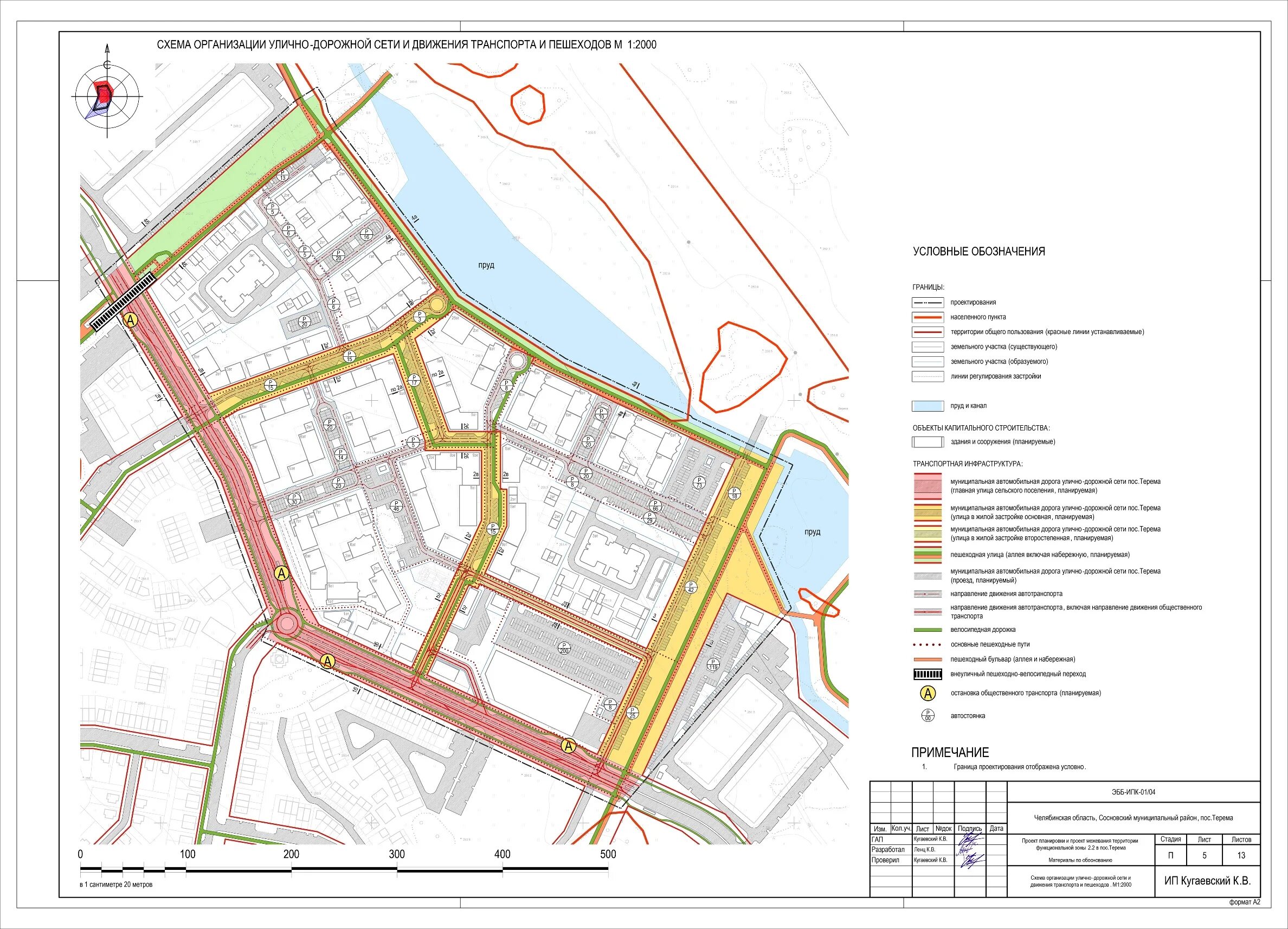Screen dimensions: 1288x929
Task: Click the P 18 parking marker
Action: pos(735,493)
